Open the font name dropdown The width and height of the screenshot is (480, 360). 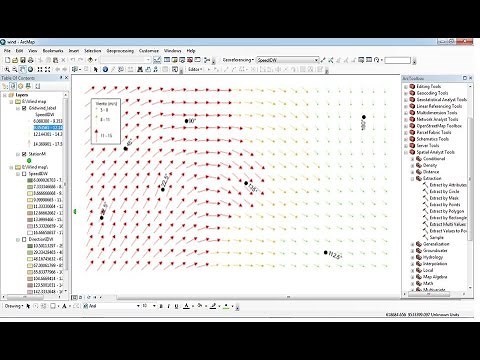138,306
